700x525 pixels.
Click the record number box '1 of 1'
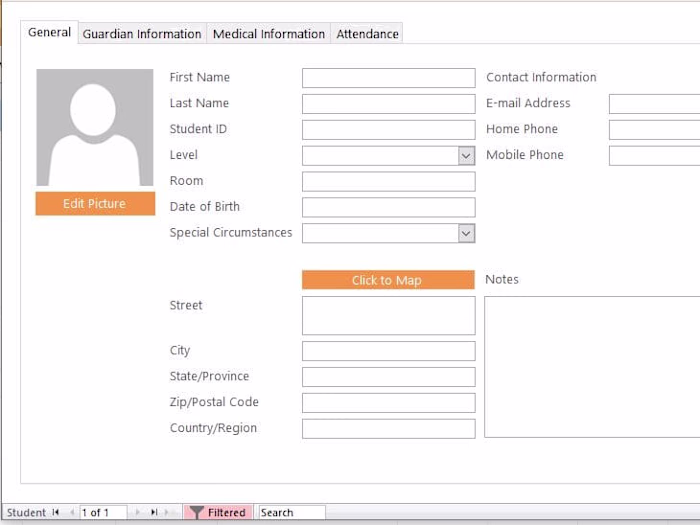(x=103, y=512)
